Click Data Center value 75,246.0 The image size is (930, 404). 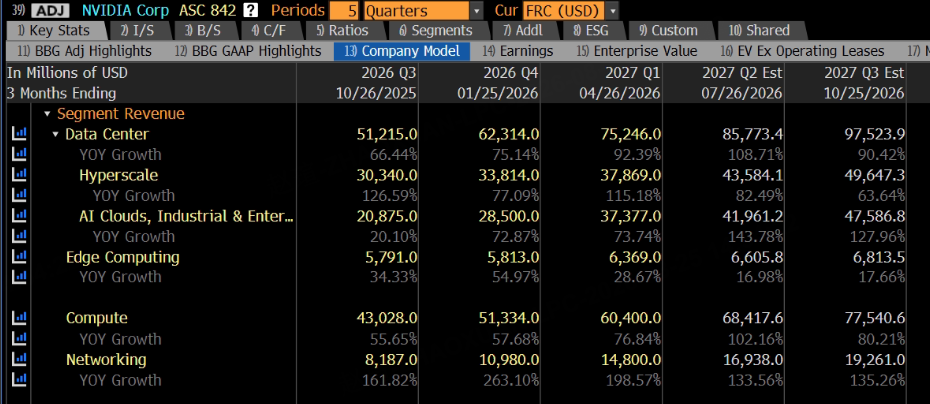click(630, 134)
